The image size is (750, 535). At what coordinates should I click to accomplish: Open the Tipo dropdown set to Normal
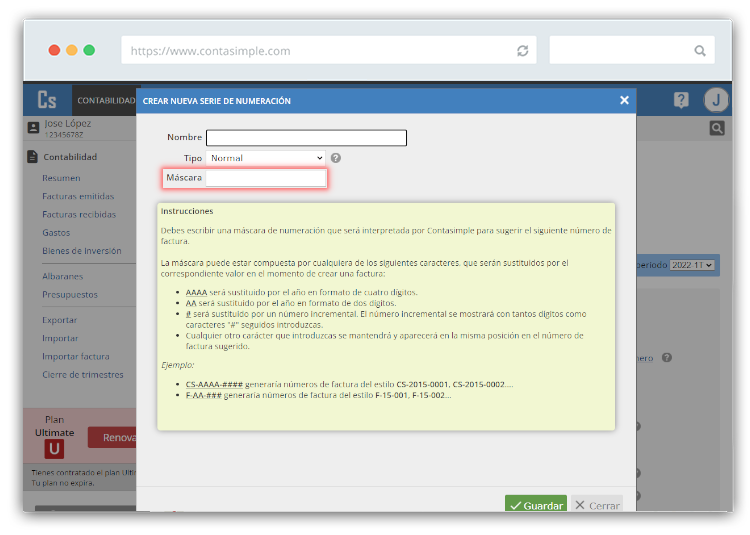coord(266,158)
